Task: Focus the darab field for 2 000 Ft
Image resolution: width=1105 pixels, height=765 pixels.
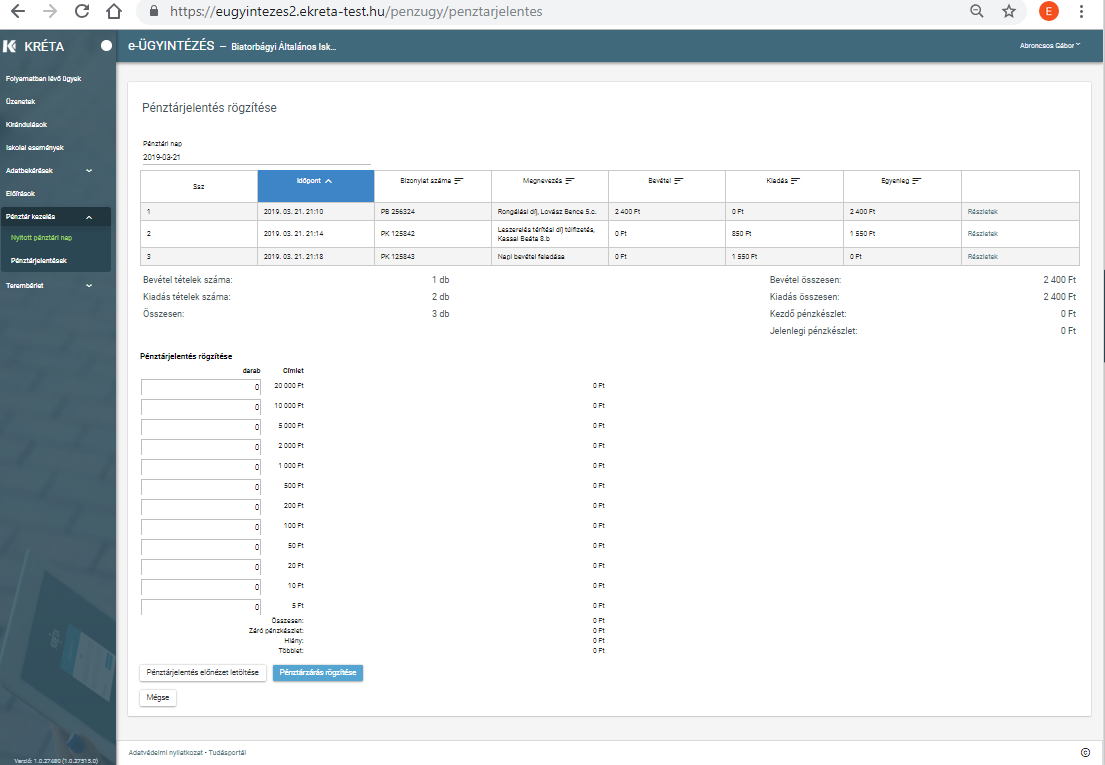Action: [x=201, y=447]
